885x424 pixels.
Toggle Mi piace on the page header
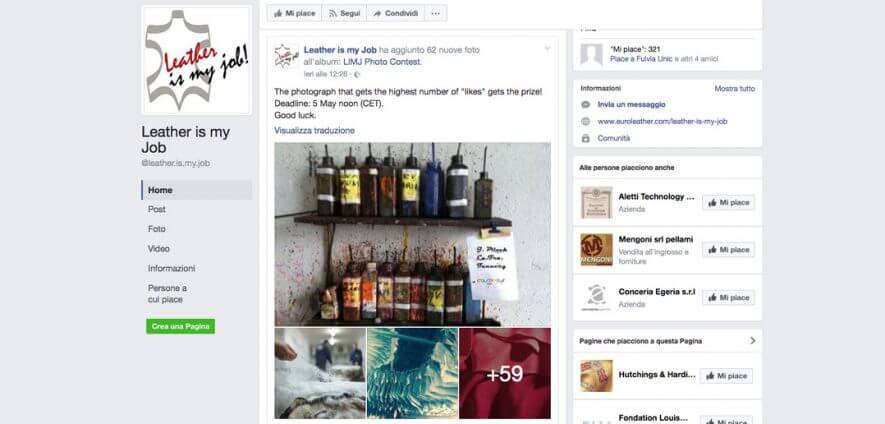[294, 14]
